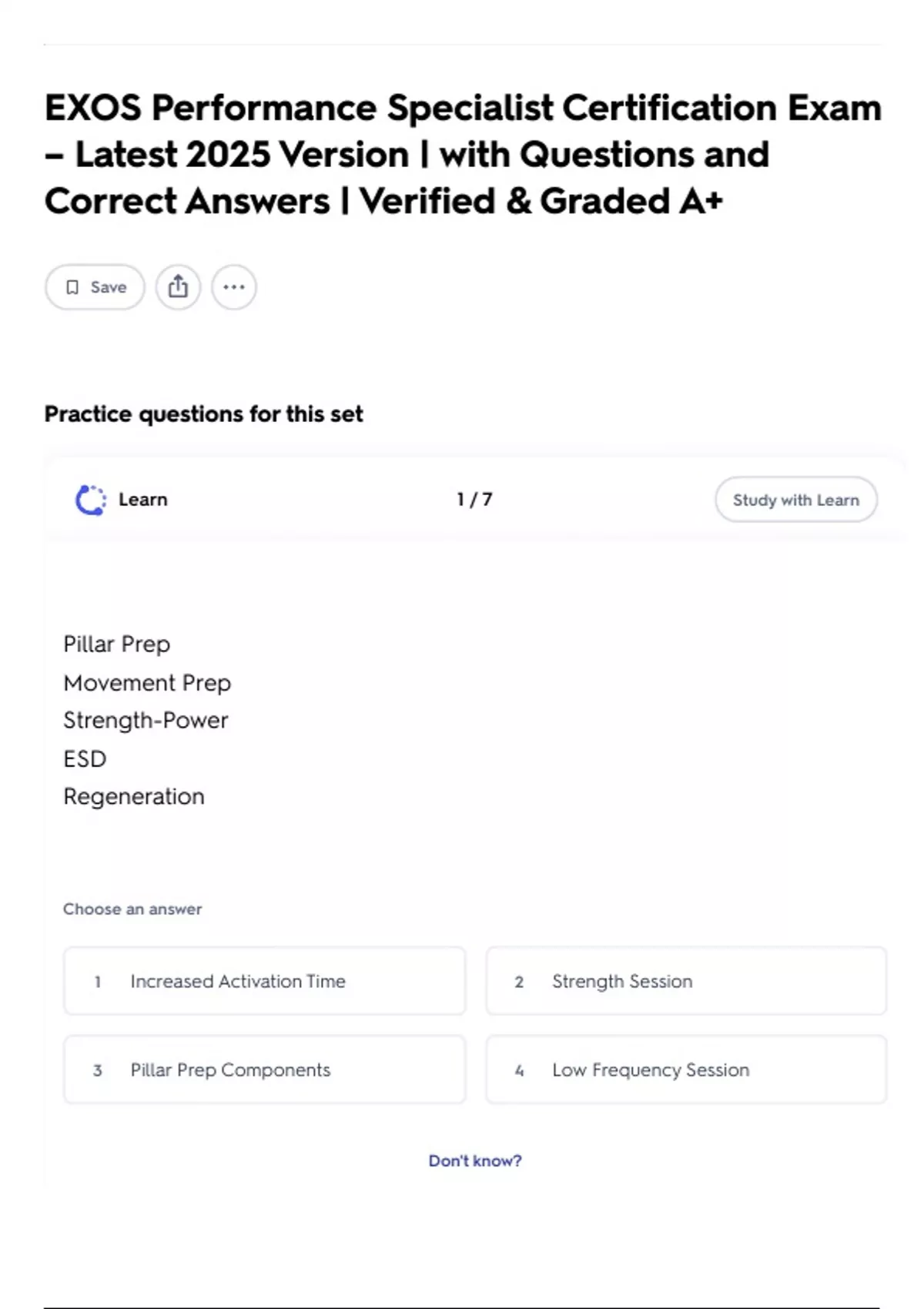Click the "ESD" line in question
This screenshot has height=1309, width=924.
[85, 758]
